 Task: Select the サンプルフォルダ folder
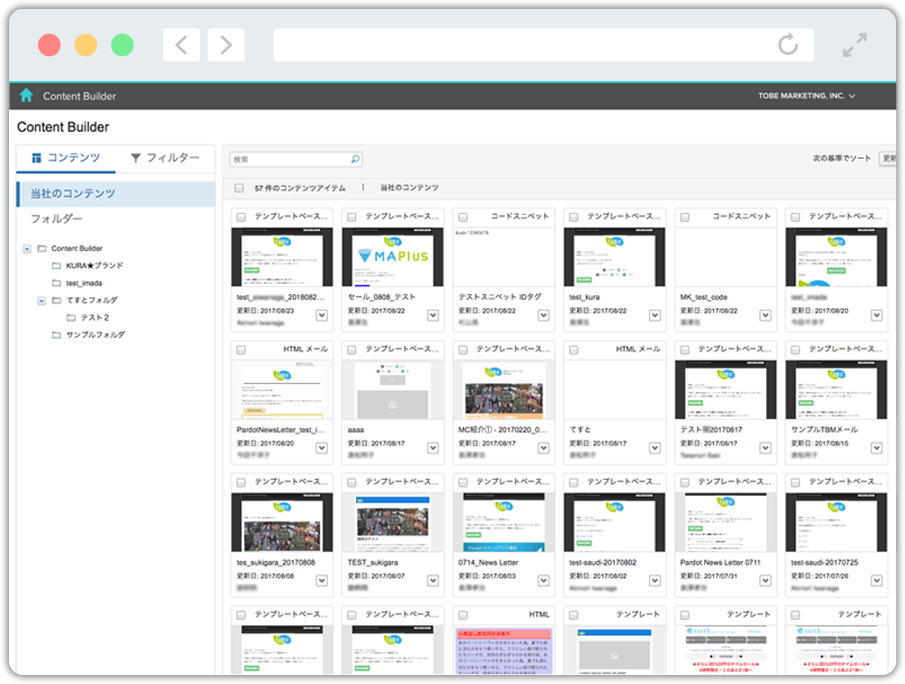coord(95,335)
